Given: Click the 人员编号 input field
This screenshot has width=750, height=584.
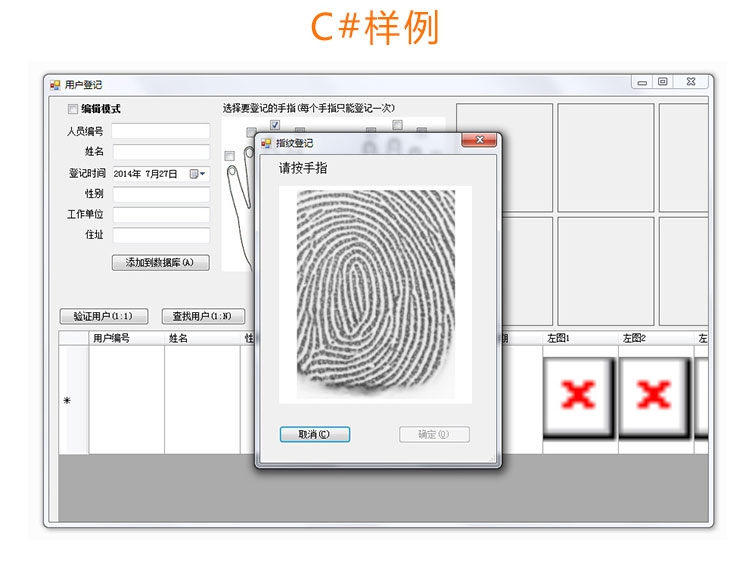Looking at the screenshot, I should 160,131.
